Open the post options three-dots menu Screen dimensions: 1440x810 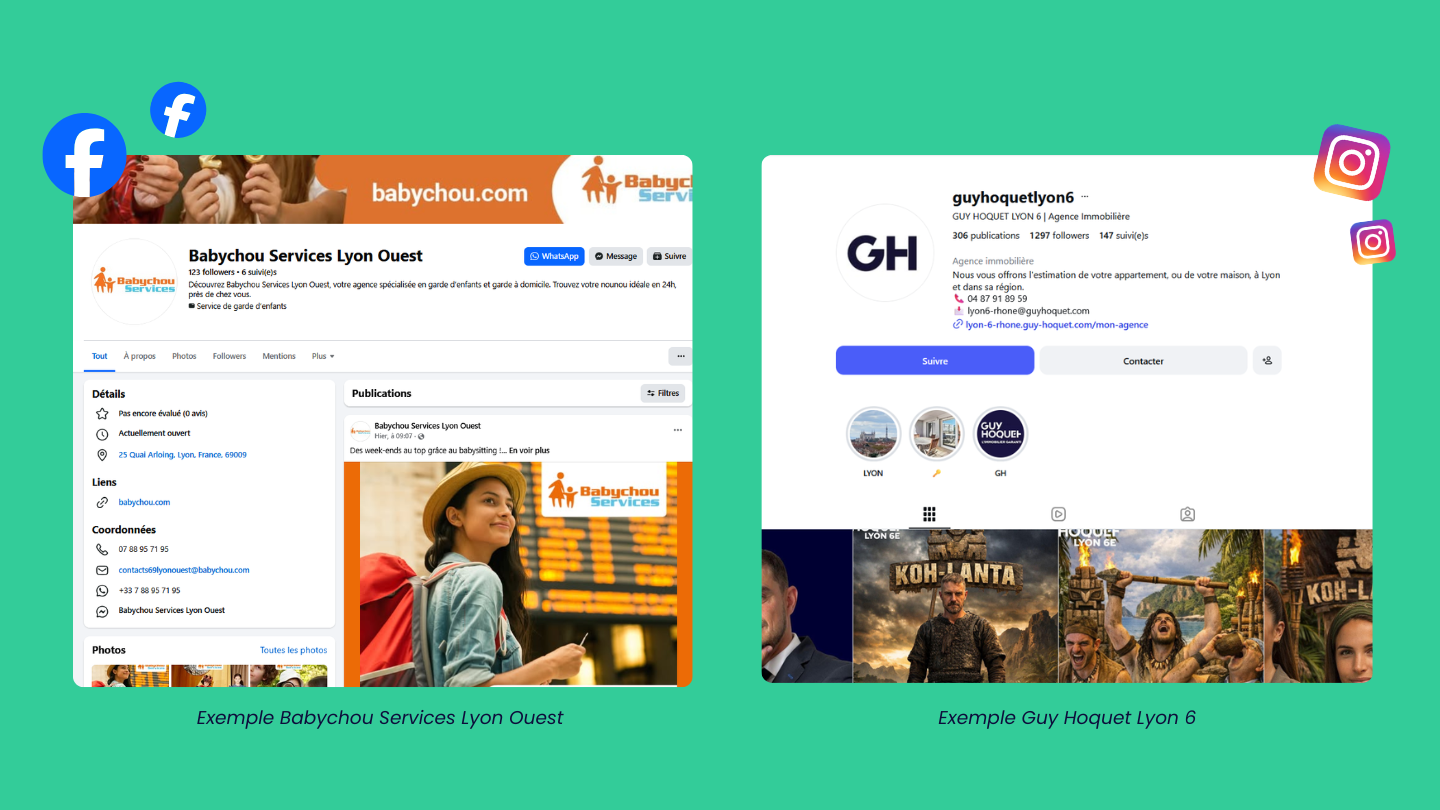click(677, 430)
